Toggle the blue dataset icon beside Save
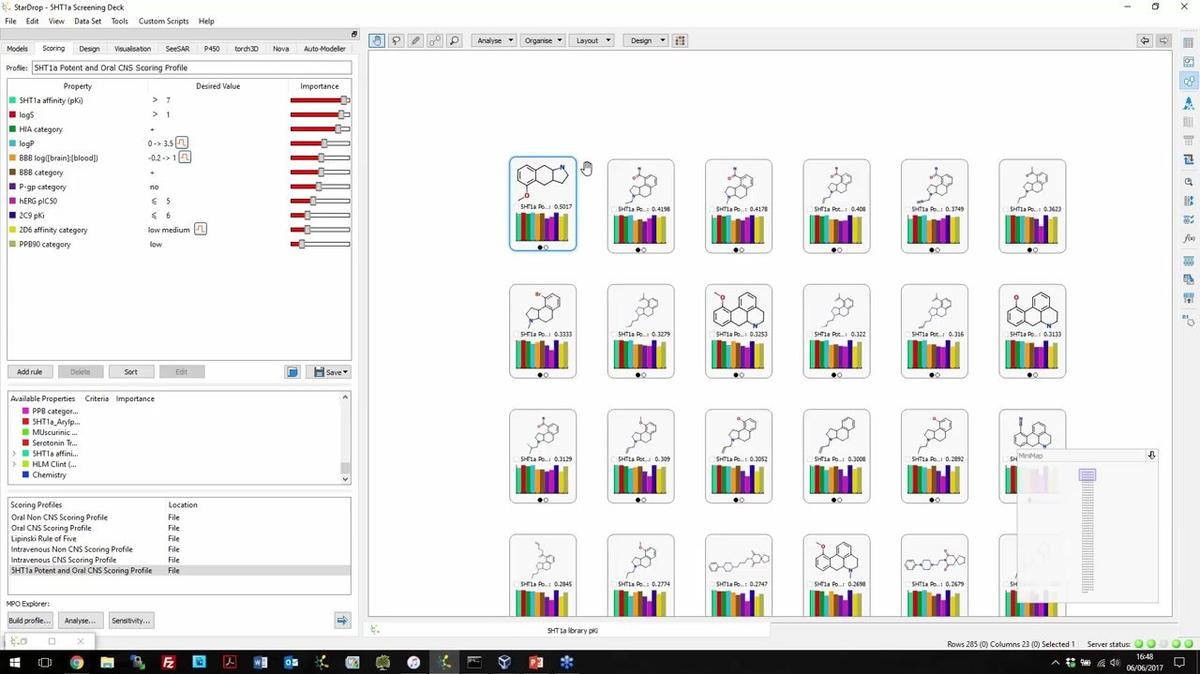 tap(292, 372)
